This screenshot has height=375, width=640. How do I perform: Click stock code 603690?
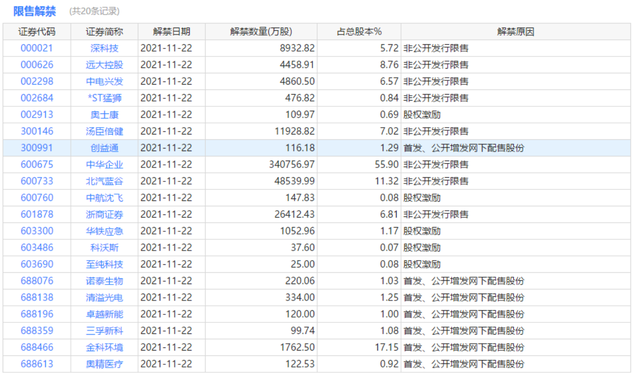(37, 264)
